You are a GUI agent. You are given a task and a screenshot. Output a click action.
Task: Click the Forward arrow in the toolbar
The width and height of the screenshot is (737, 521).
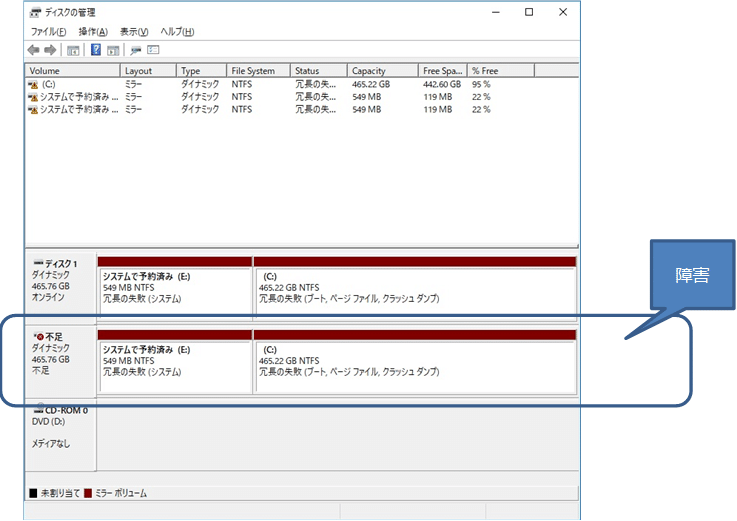click(x=50, y=50)
